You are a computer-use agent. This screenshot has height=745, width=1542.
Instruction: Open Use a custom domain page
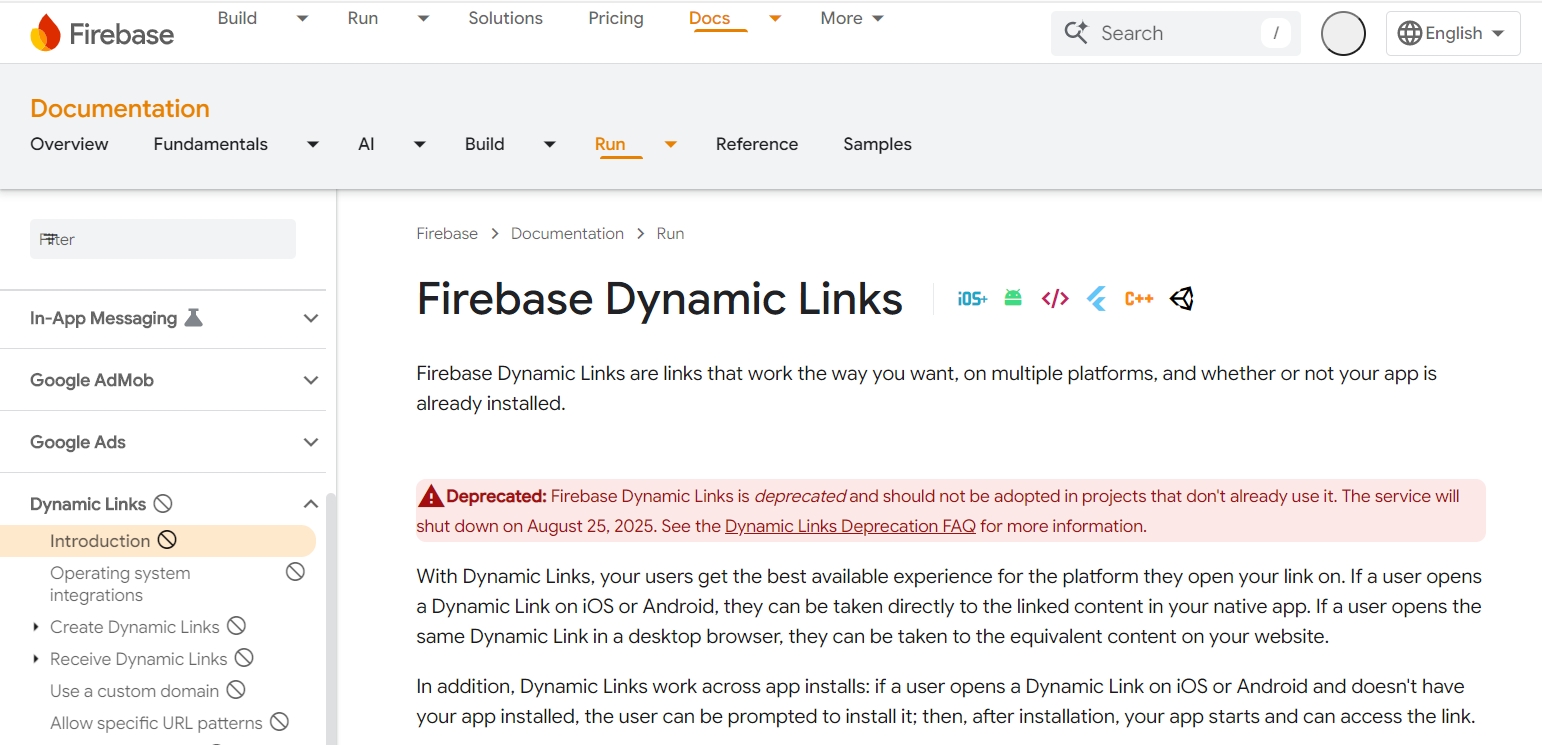(134, 691)
